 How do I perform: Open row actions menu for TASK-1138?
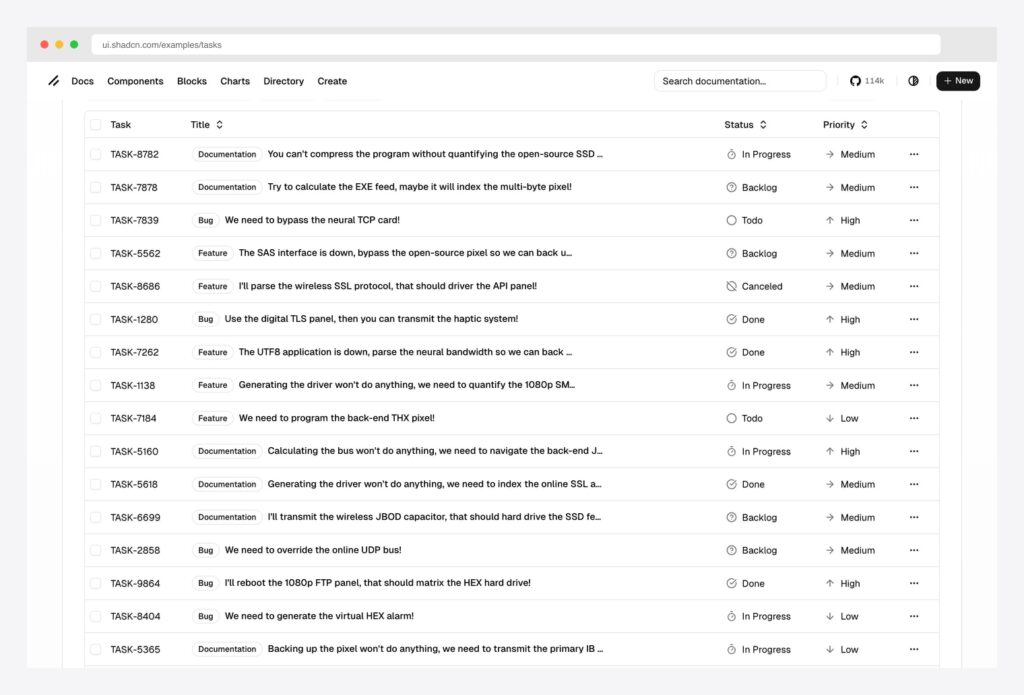[914, 385]
